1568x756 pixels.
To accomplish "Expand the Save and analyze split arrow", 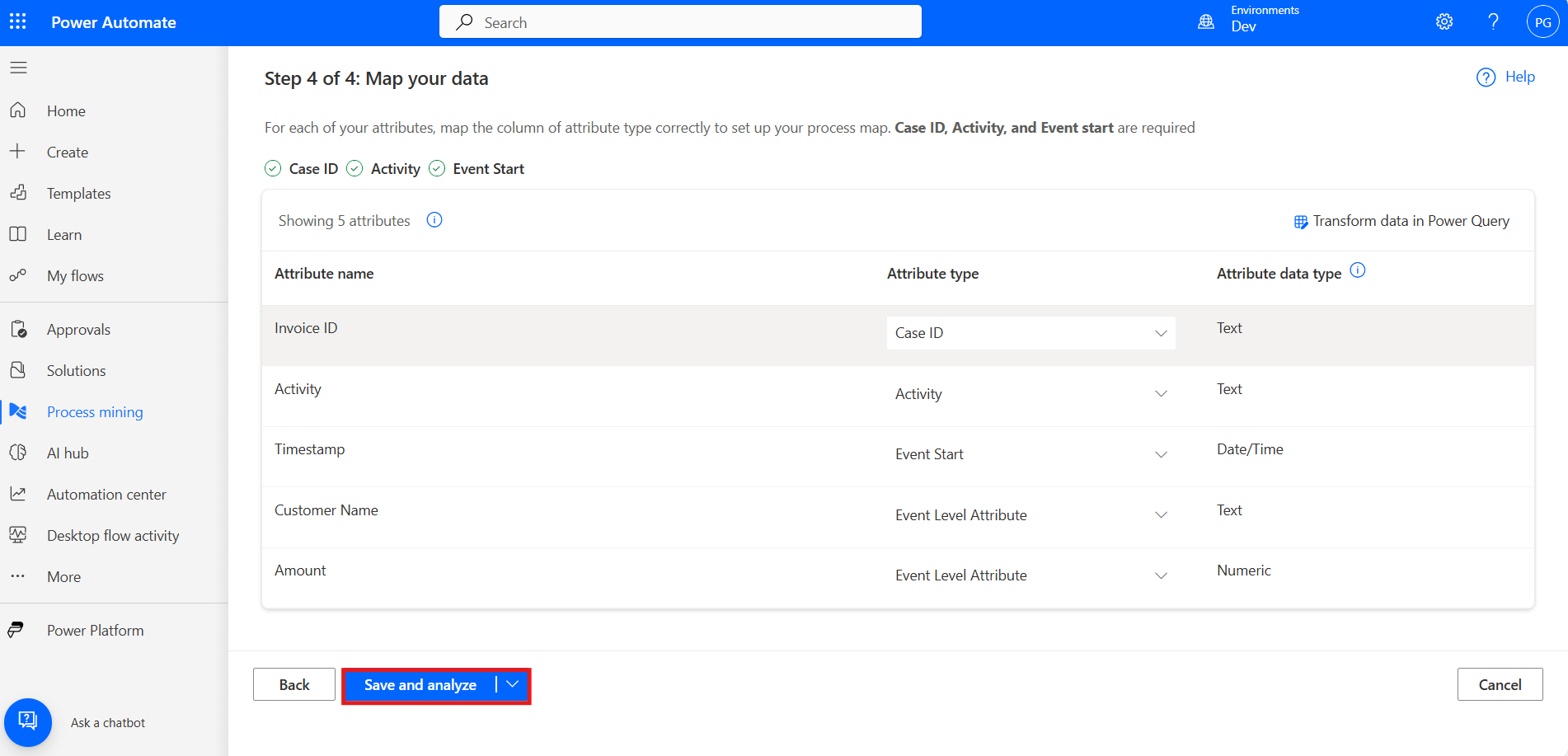I will click(x=513, y=685).
